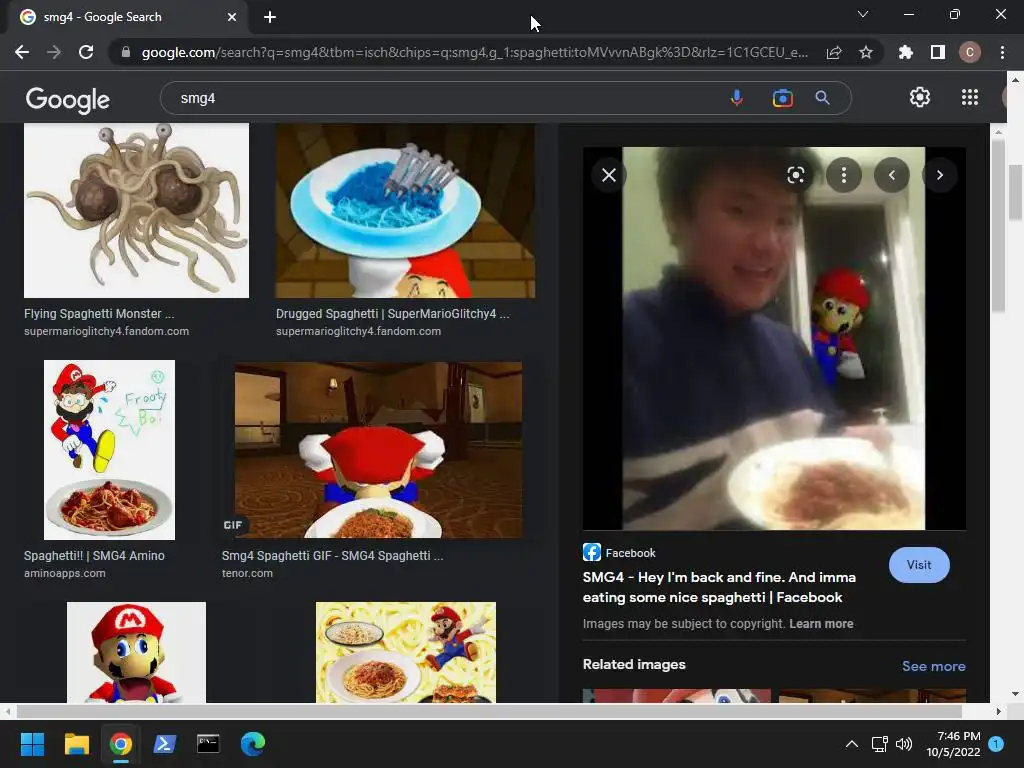
Task: Go back with the browser back arrow
Action: click(x=22, y=52)
